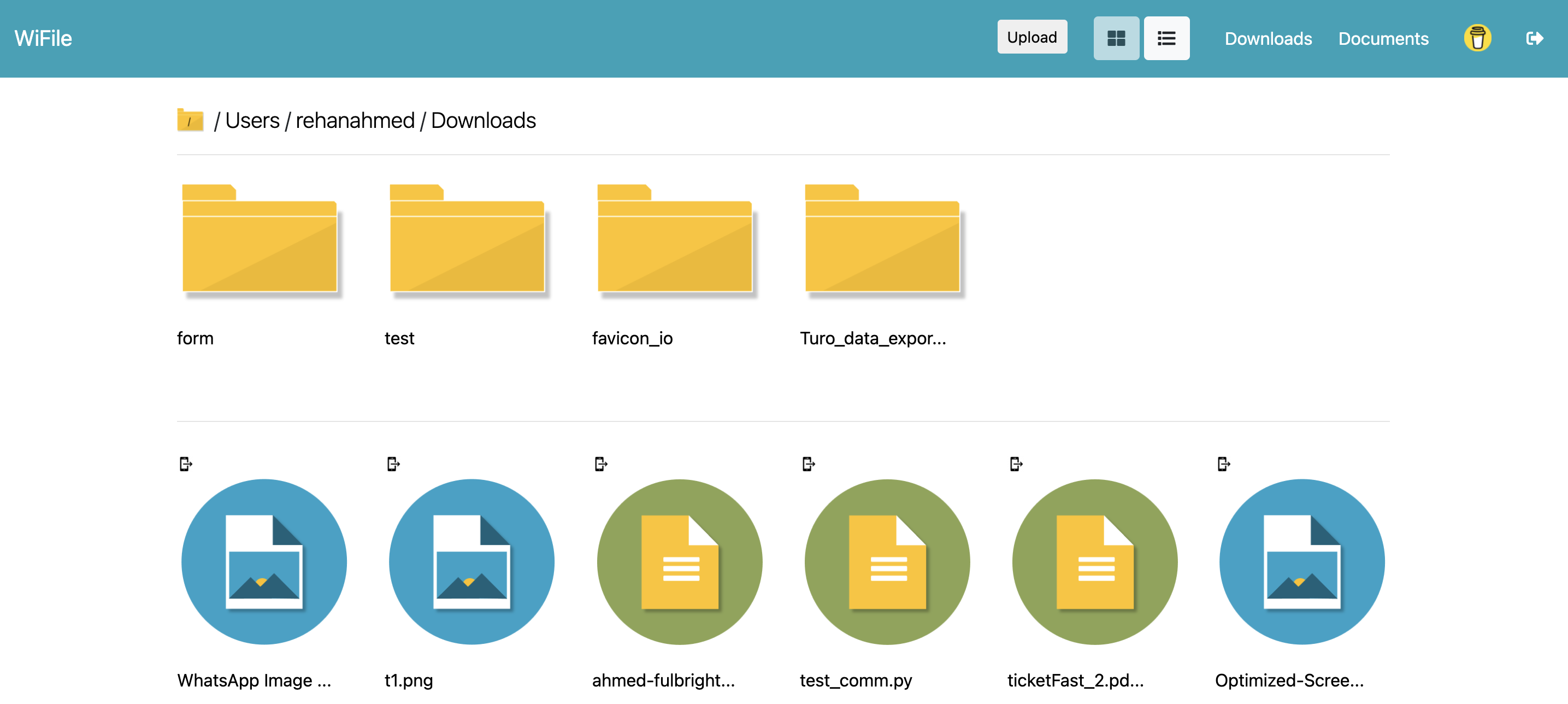Click the logout arrow icon
This screenshot has height=704, width=1568.
coord(1534,38)
